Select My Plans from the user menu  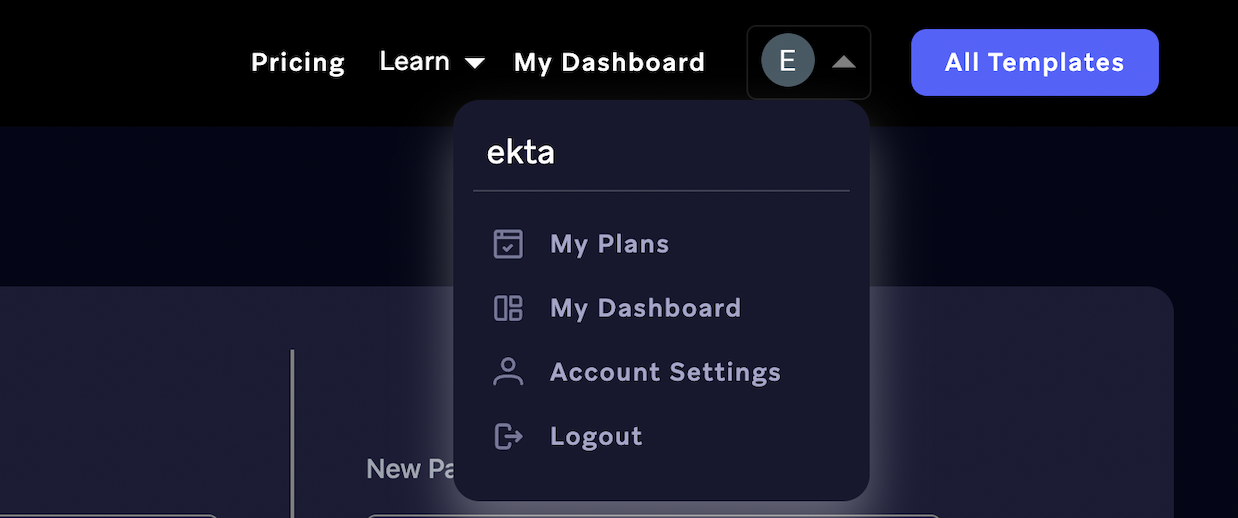609,244
